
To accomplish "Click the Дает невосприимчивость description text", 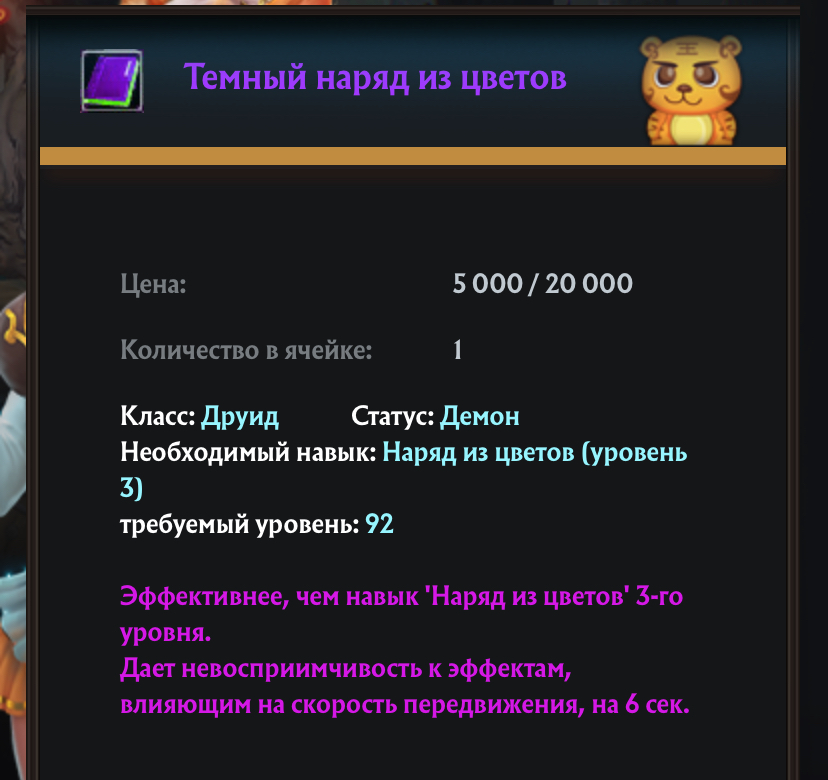I will pyautogui.click(x=404, y=687).
